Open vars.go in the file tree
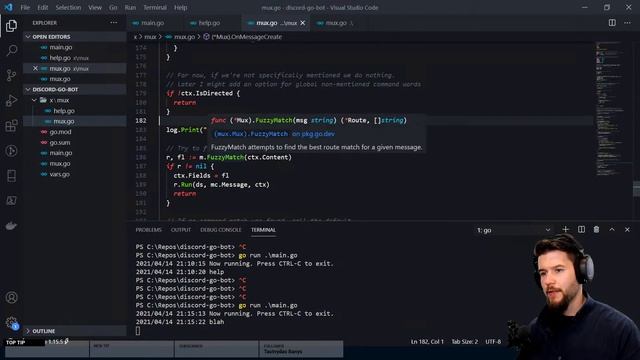Screen dimensions: 640x360 [75, 174]
